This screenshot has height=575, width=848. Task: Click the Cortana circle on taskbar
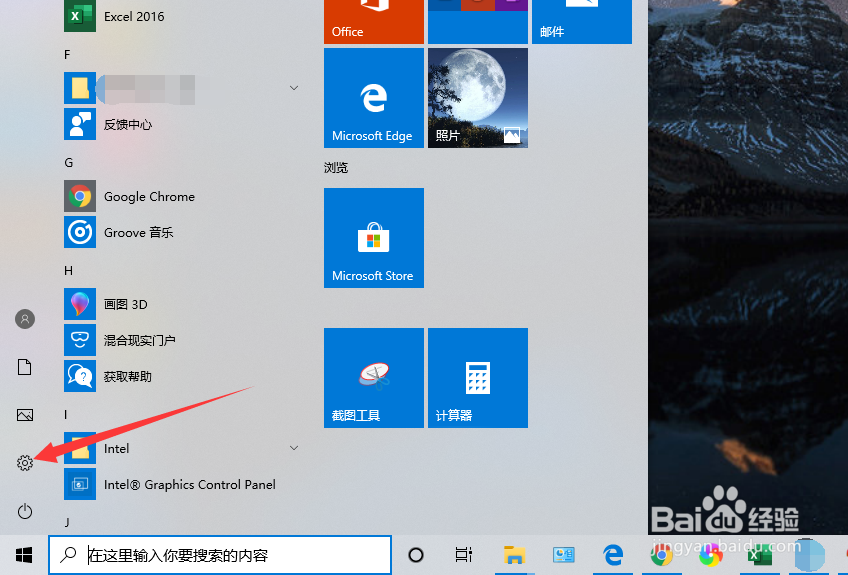415,555
